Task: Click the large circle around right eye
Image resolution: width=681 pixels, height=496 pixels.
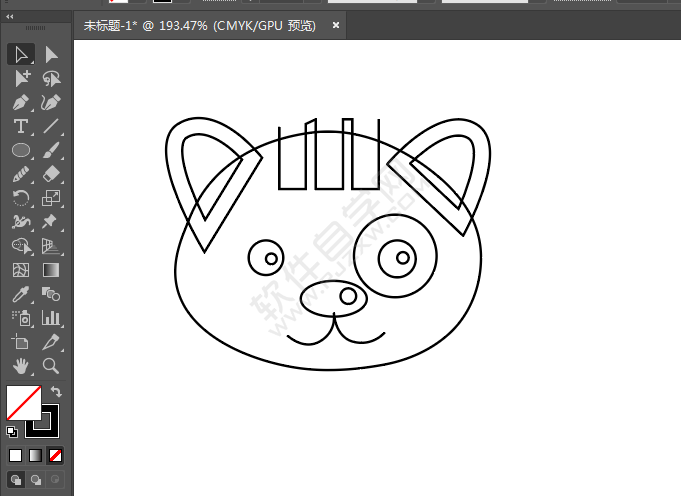Action: coord(396,256)
